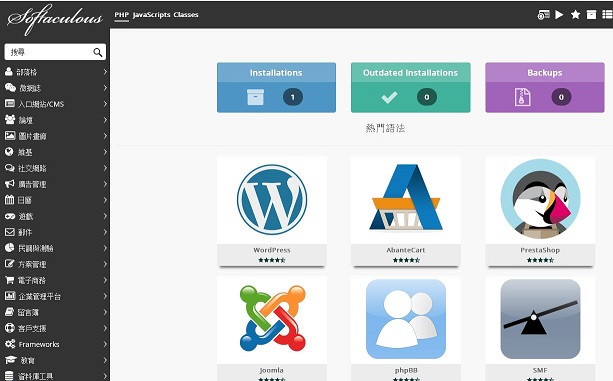Screen dimensions: 613x381
Task: Click the page icon beside 入口網站/CMS
Action: tap(10, 104)
